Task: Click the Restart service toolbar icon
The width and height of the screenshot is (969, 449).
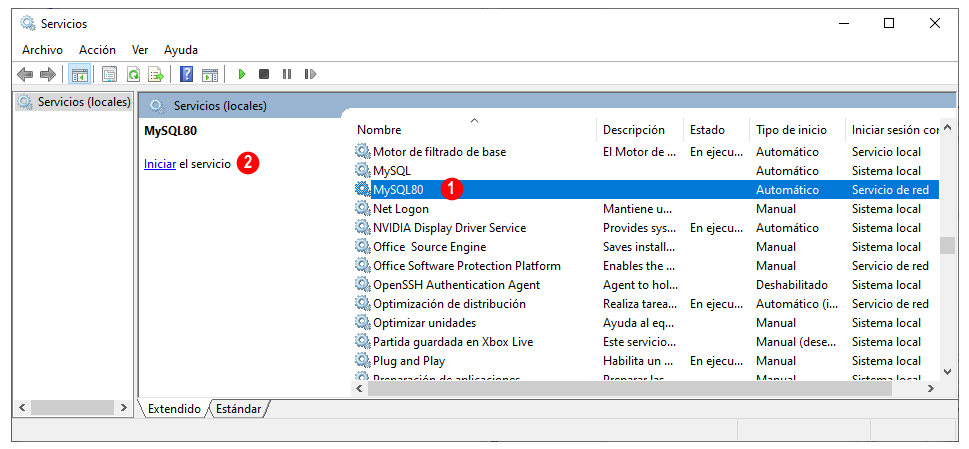Action: (x=310, y=75)
